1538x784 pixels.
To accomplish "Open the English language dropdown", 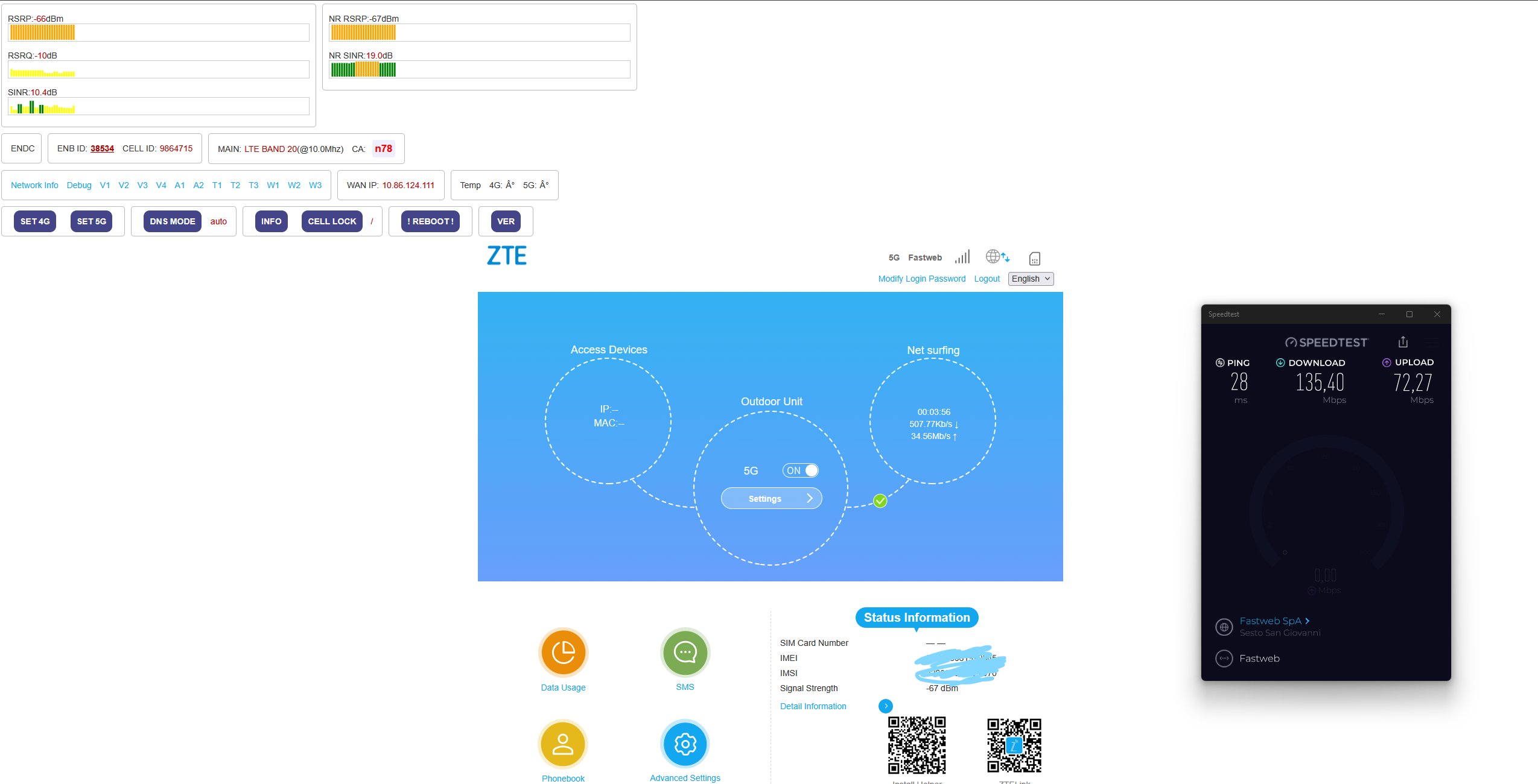I will (1031, 279).
